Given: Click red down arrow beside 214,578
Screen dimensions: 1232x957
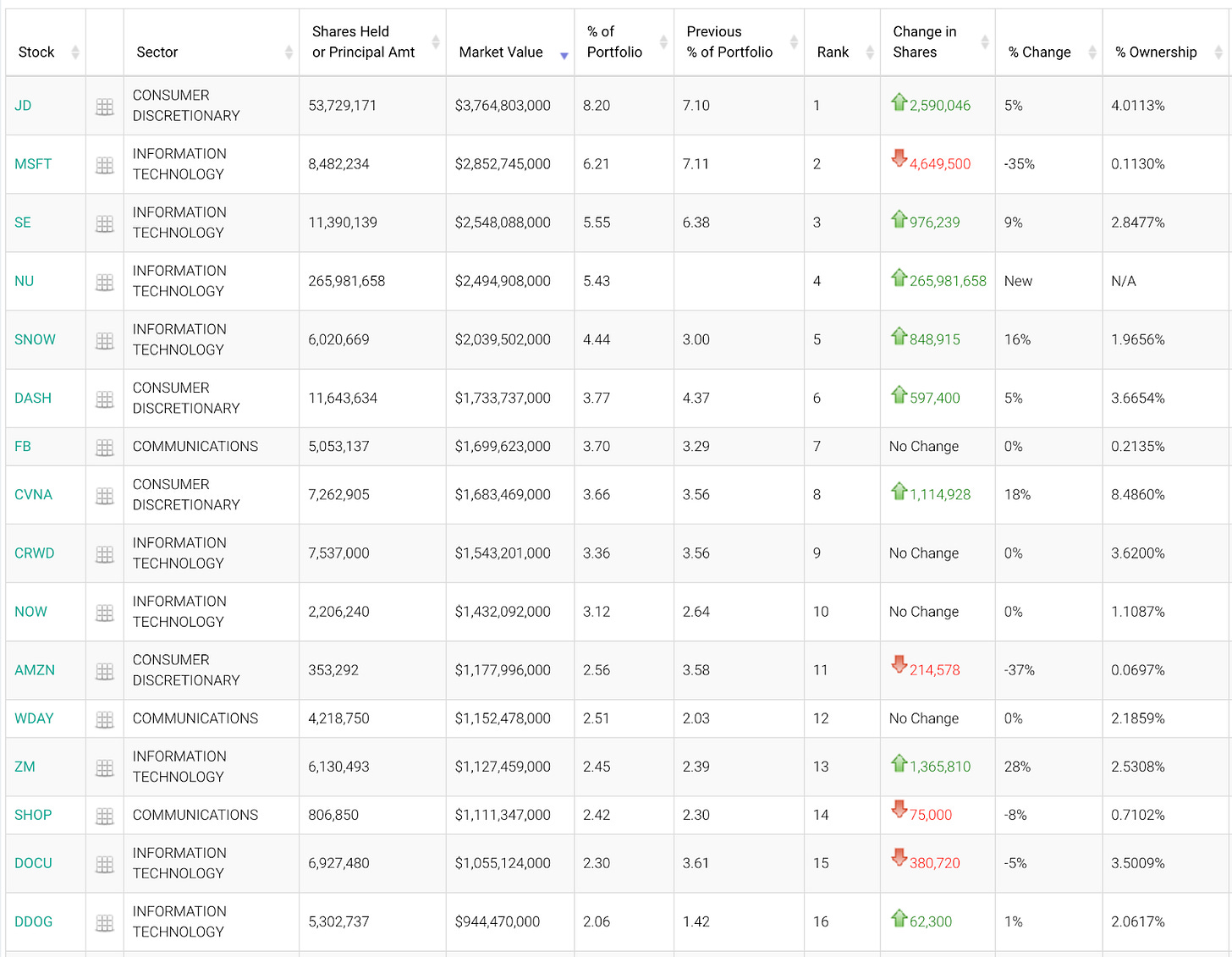Looking at the screenshot, I should click(x=899, y=664).
